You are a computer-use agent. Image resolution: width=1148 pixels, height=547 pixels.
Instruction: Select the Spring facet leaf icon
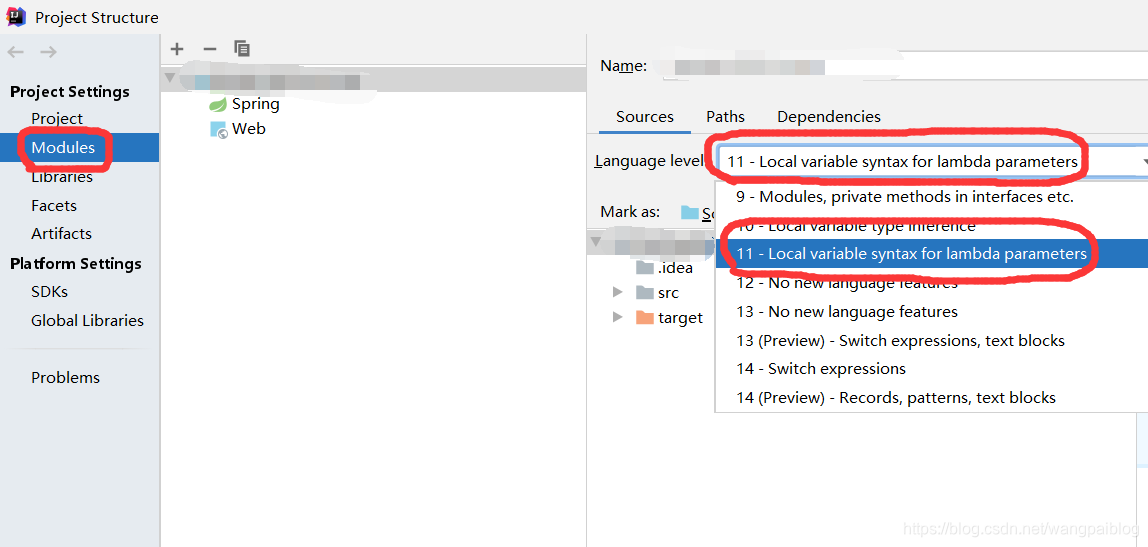(218, 105)
